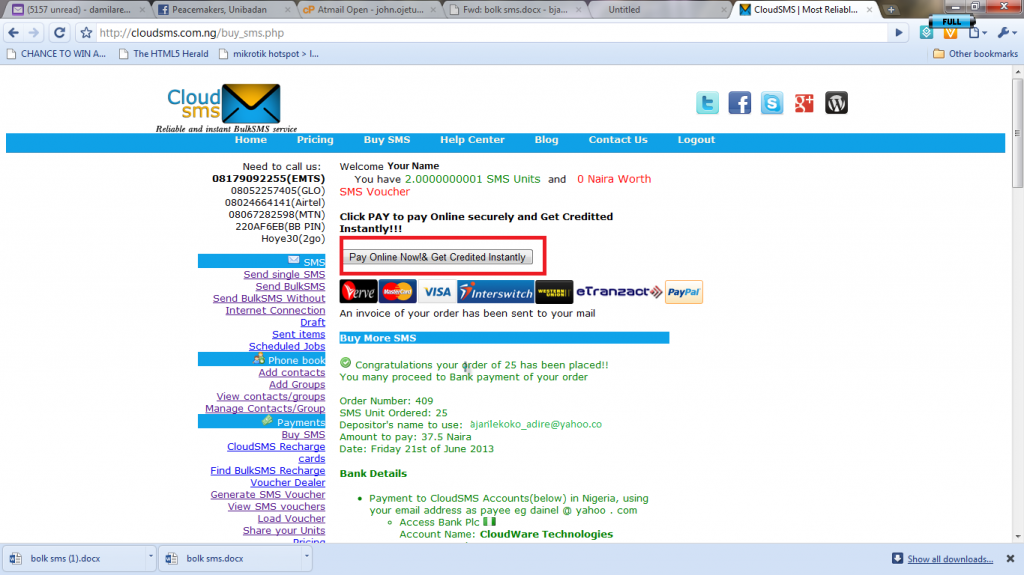Image resolution: width=1024 pixels, height=575 pixels.
Task: Open Add contacts link
Action: pos(291,372)
